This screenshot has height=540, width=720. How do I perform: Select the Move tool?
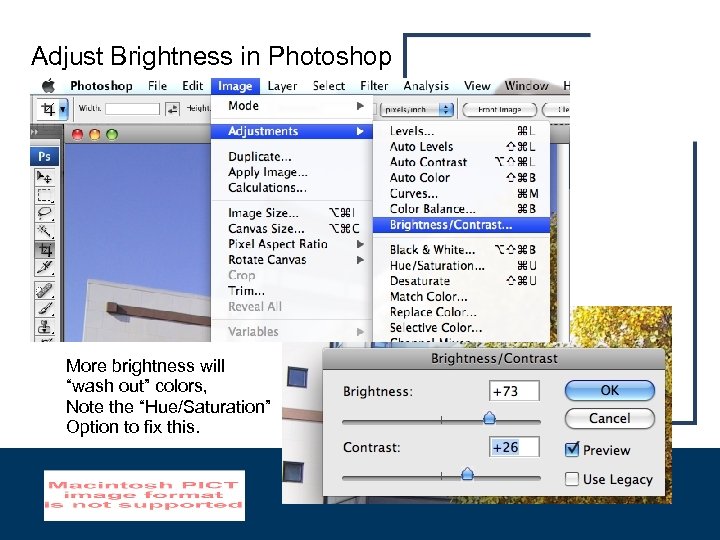45,177
